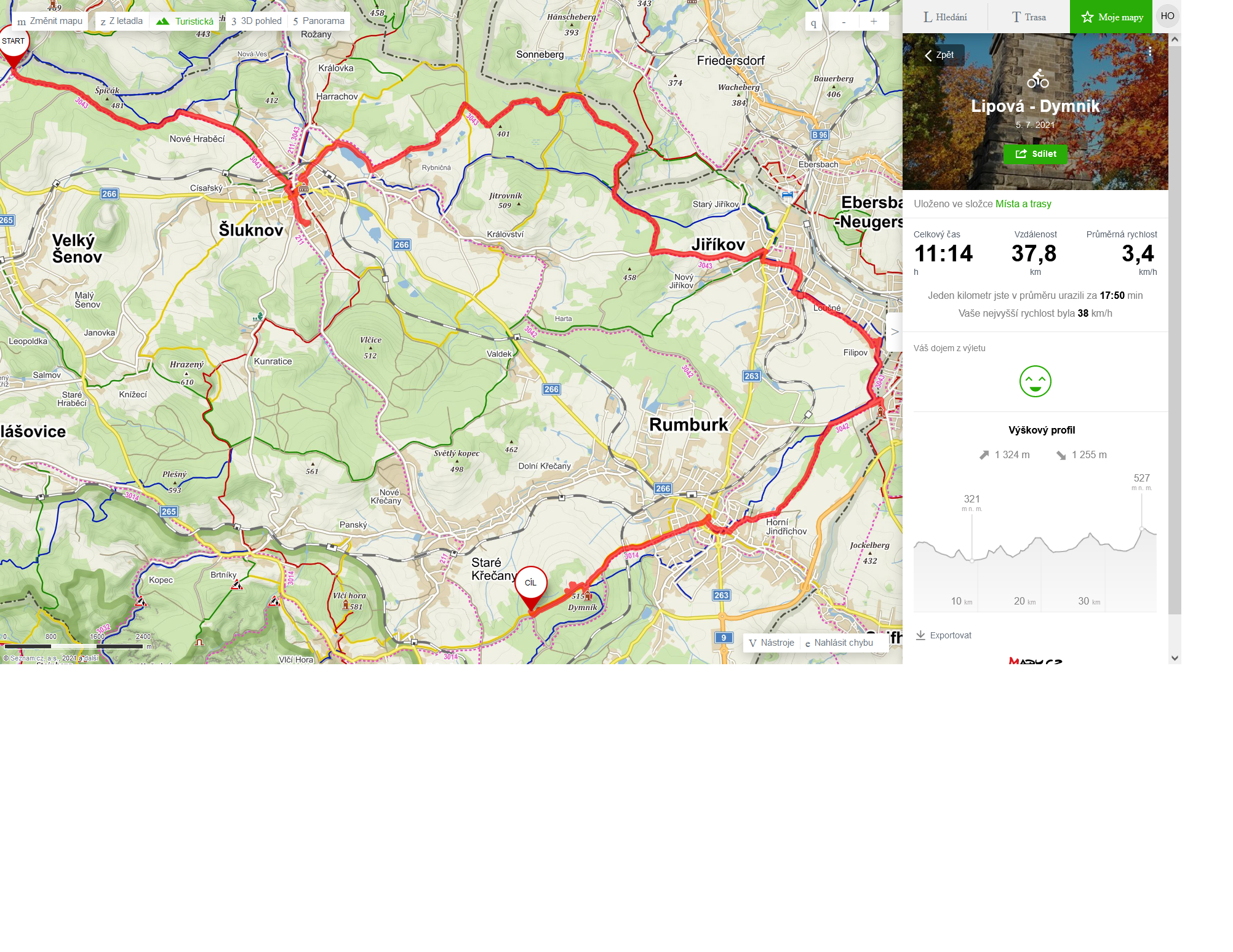
Task: Click the START route marker pin
Action: click(x=13, y=44)
